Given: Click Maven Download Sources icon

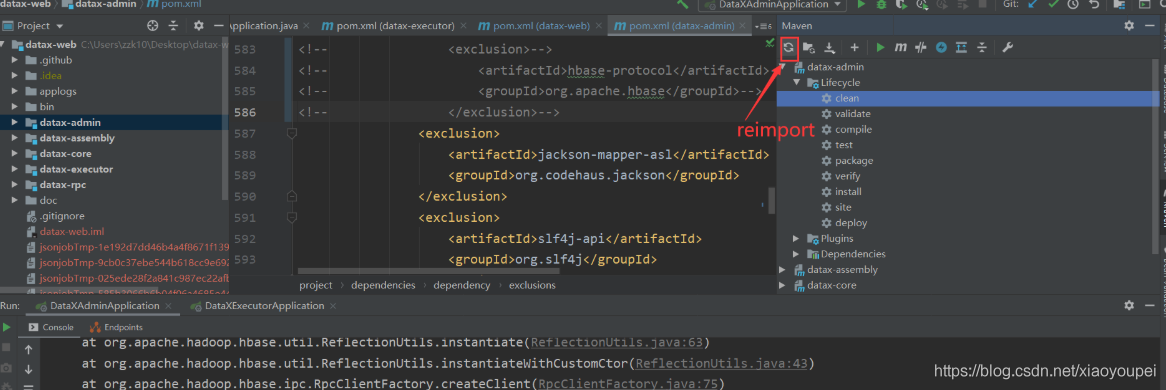Looking at the screenshot, I should pyautogui.click(x=829, y=48).
